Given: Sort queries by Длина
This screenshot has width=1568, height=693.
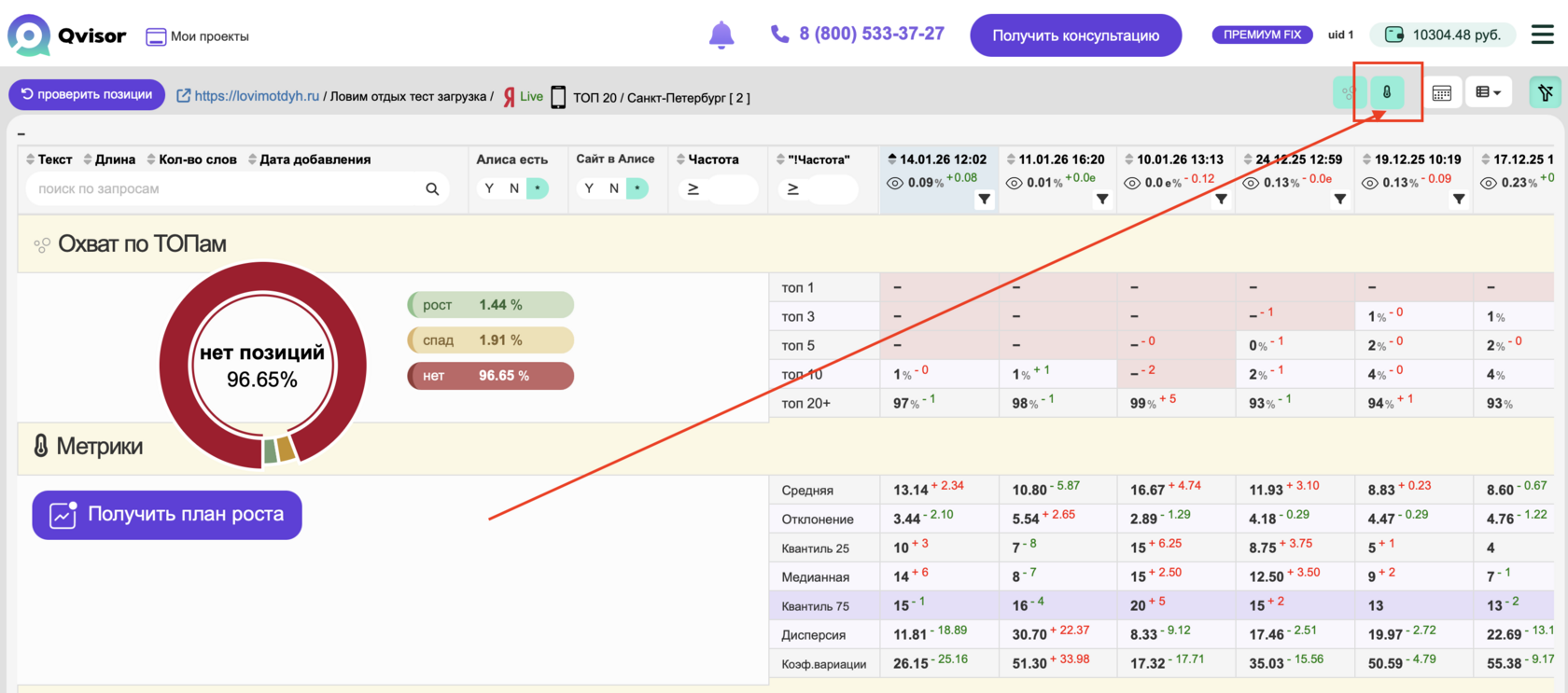Looking at the screenshot, I should 109,159.
